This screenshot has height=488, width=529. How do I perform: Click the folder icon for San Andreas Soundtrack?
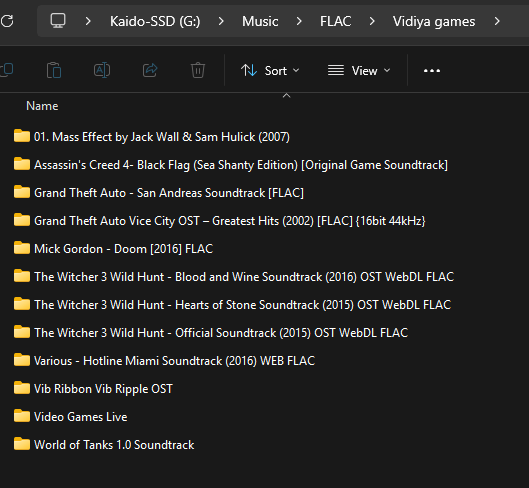[x=22, y=192]
